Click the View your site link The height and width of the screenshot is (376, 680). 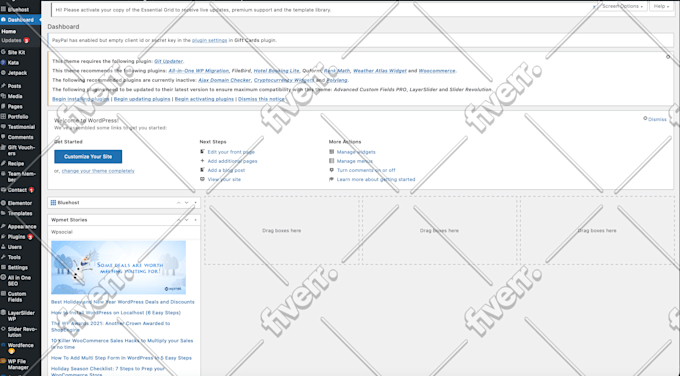tap(224, 179)
